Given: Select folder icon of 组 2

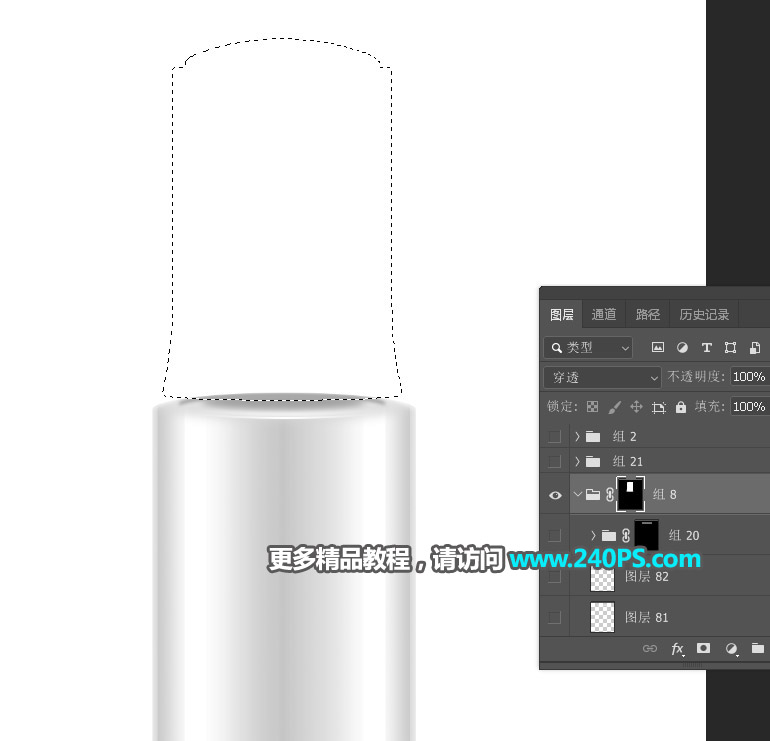Looking at the screenshot, I should coord(593,436).
